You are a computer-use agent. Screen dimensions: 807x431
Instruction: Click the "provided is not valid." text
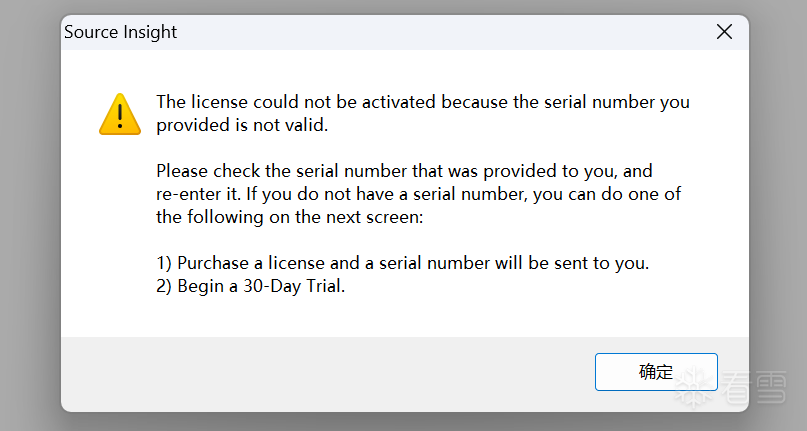point(241,125)
